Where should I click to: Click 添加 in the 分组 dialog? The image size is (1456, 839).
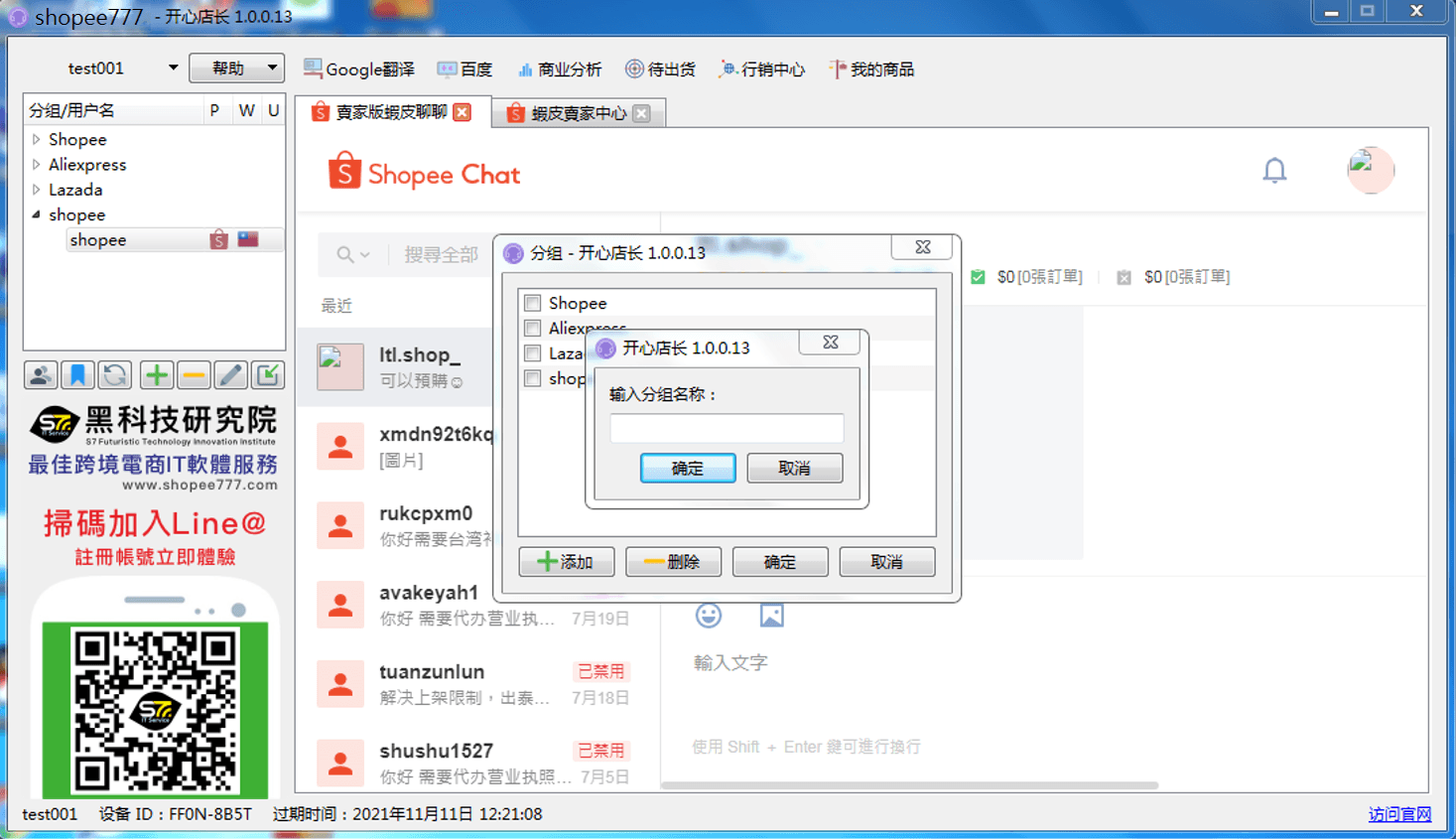pyautogui.click(x=566, y=562)
